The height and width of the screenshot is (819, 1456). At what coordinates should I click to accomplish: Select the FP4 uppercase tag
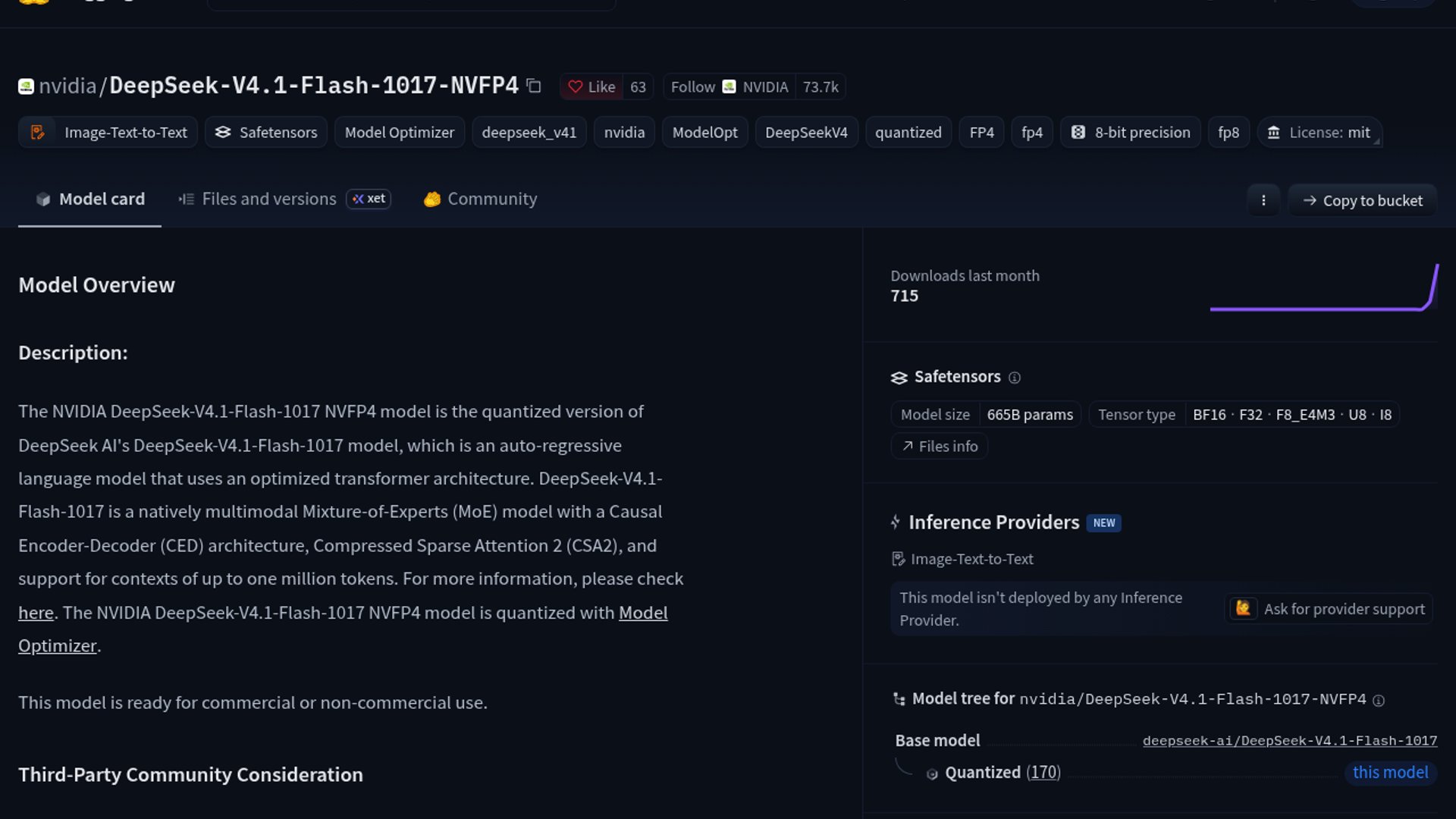point(981,132)
